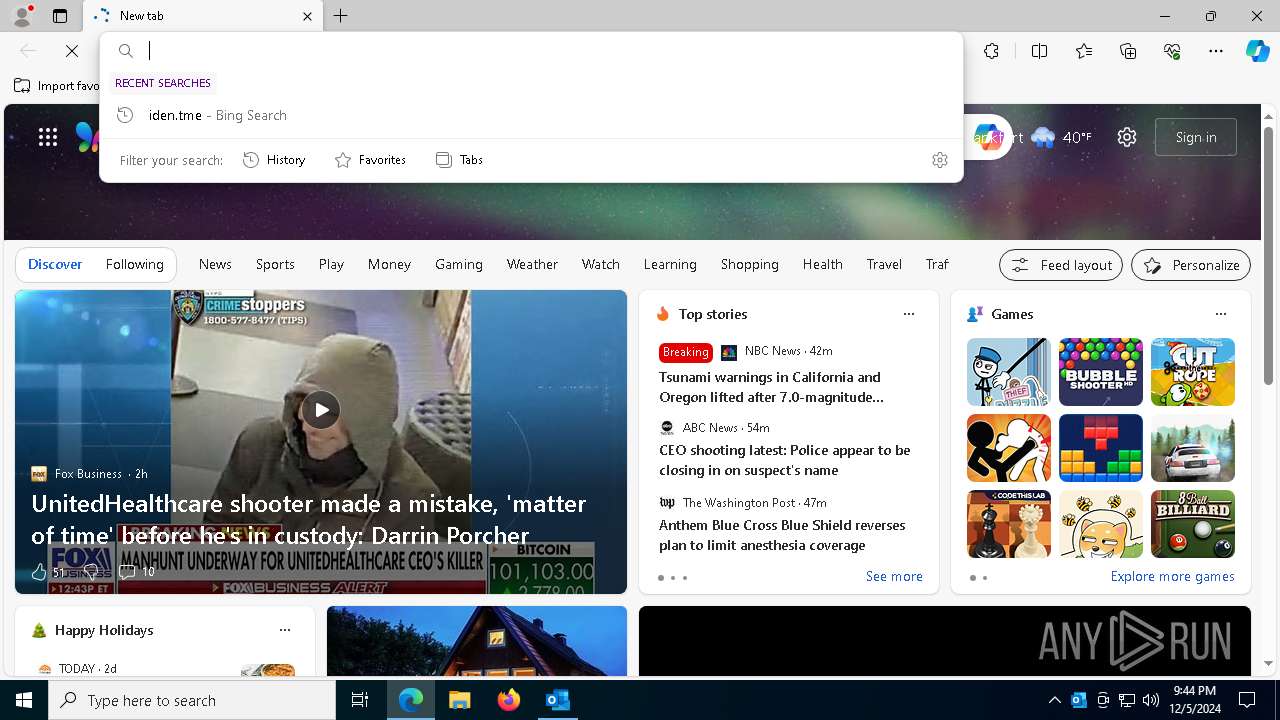The image size is (1280, 720).
Task: Open Happy Holidays card options menu
Action: (285, 630)
